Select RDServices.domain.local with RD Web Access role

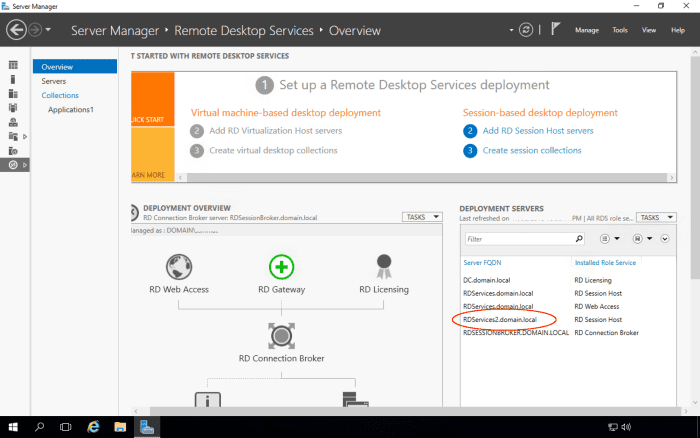(568, 306)
